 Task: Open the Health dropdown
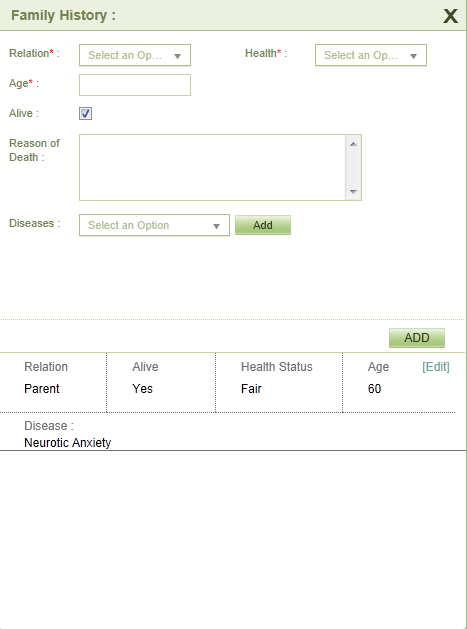click(371, 55)
